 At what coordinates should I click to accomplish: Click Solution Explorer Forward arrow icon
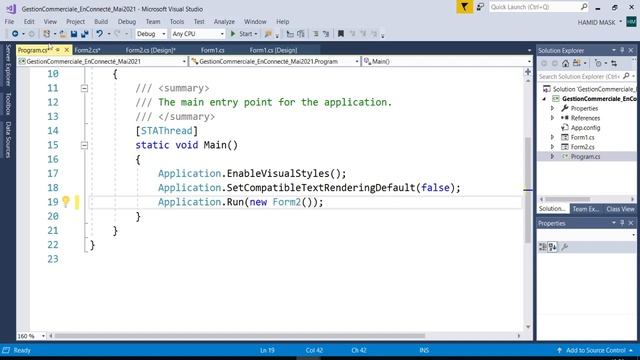tap(555, 63)
